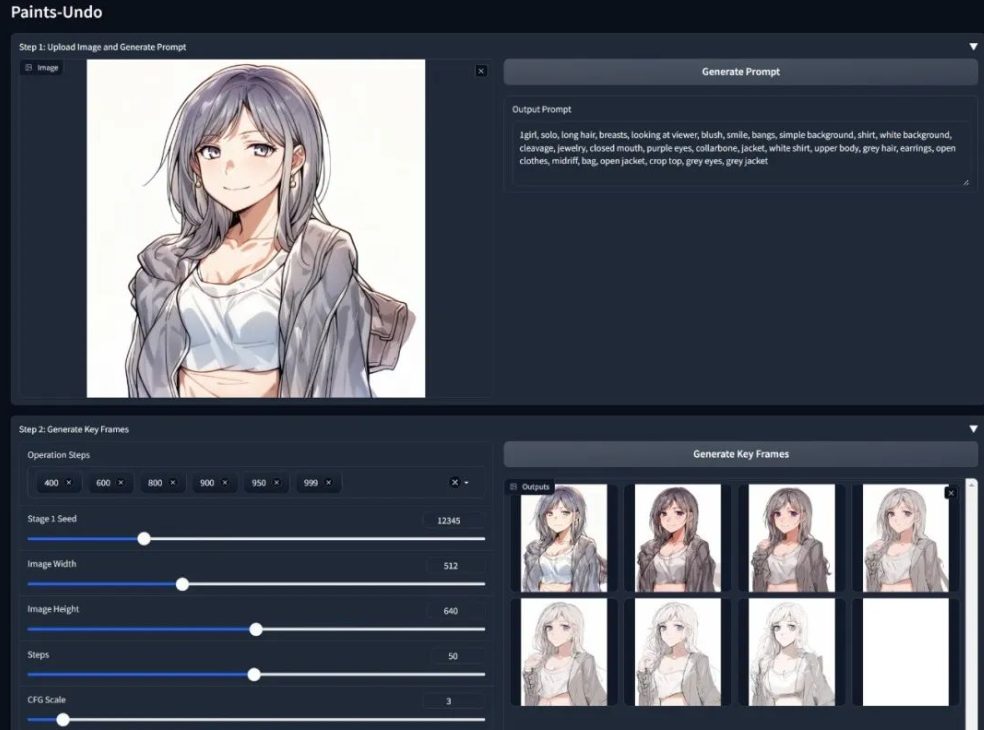Open the first output key frame thumbnail

tap(550, 538)
